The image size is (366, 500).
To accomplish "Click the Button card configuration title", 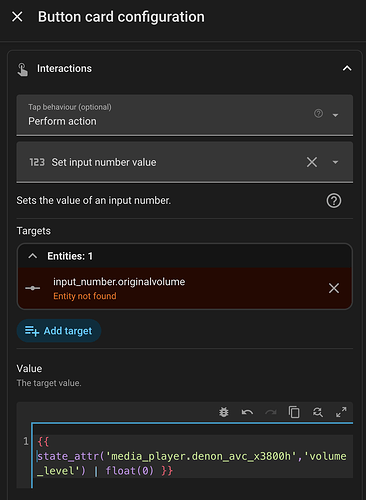I will pos(121,17).
